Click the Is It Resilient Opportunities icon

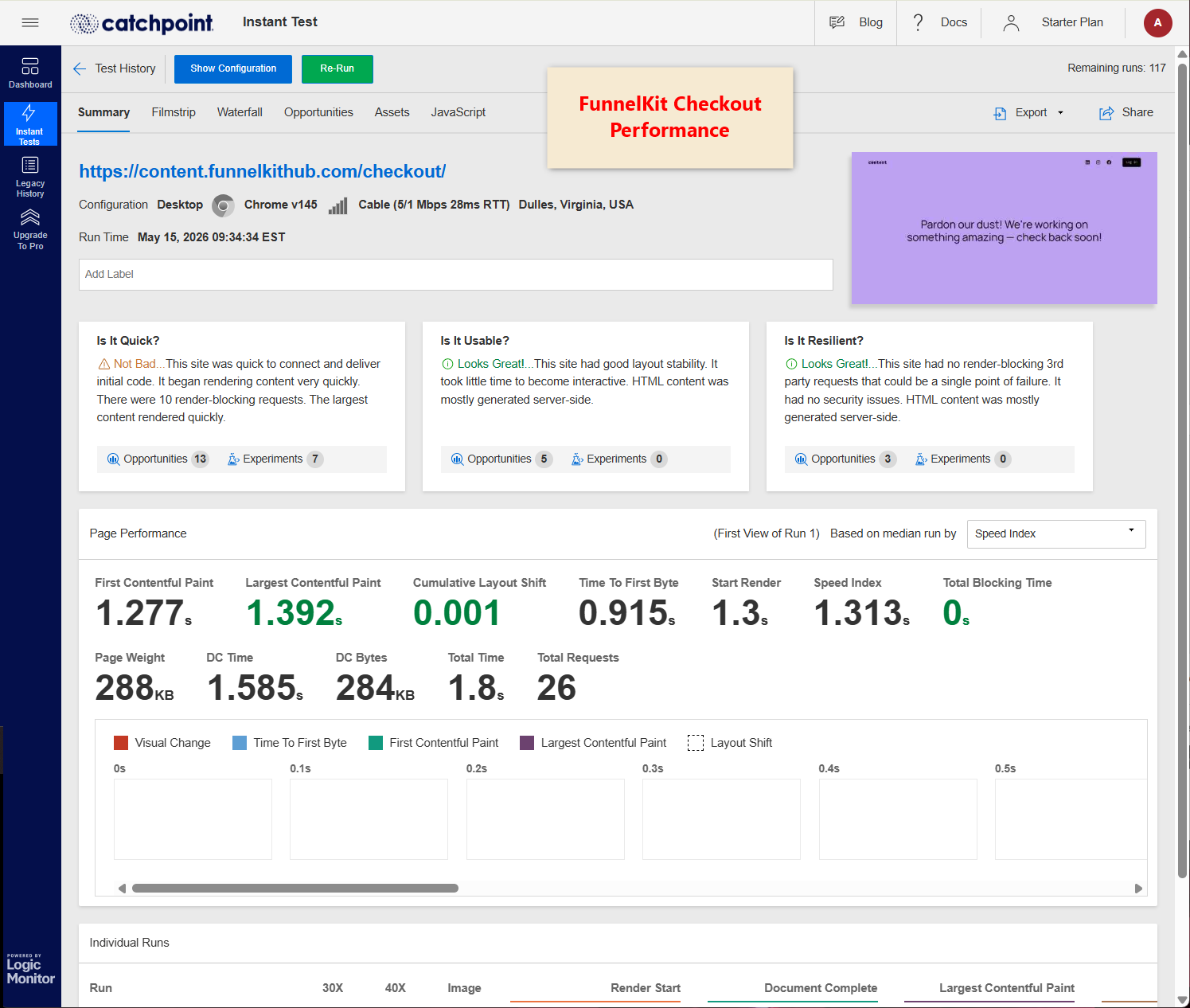point(801,459)
